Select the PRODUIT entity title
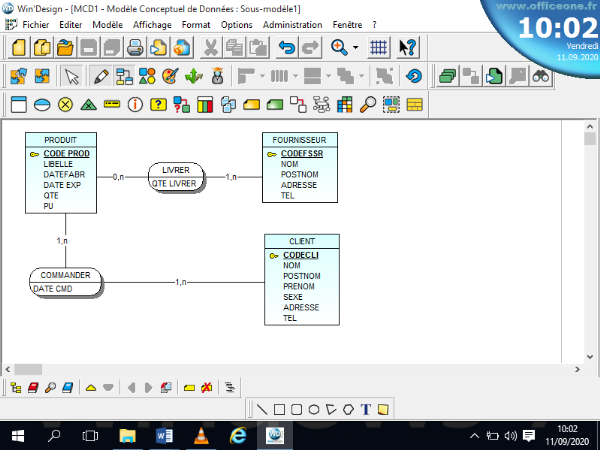 pos(62,140)
